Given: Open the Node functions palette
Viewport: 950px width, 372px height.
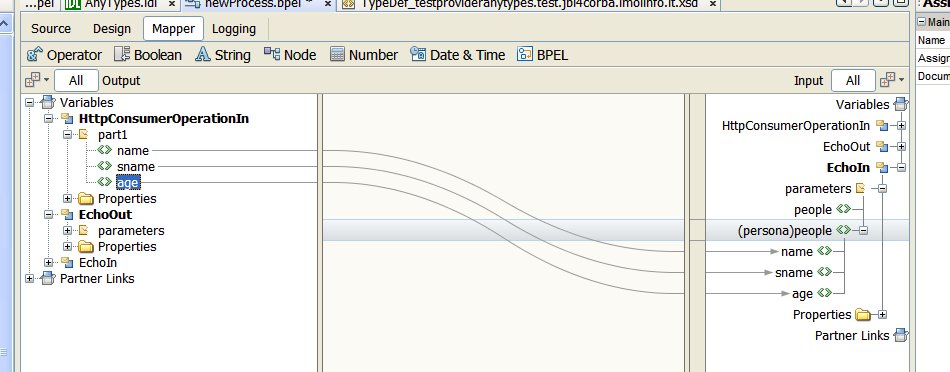Looking at the screenshot, I should coord(290,55).
